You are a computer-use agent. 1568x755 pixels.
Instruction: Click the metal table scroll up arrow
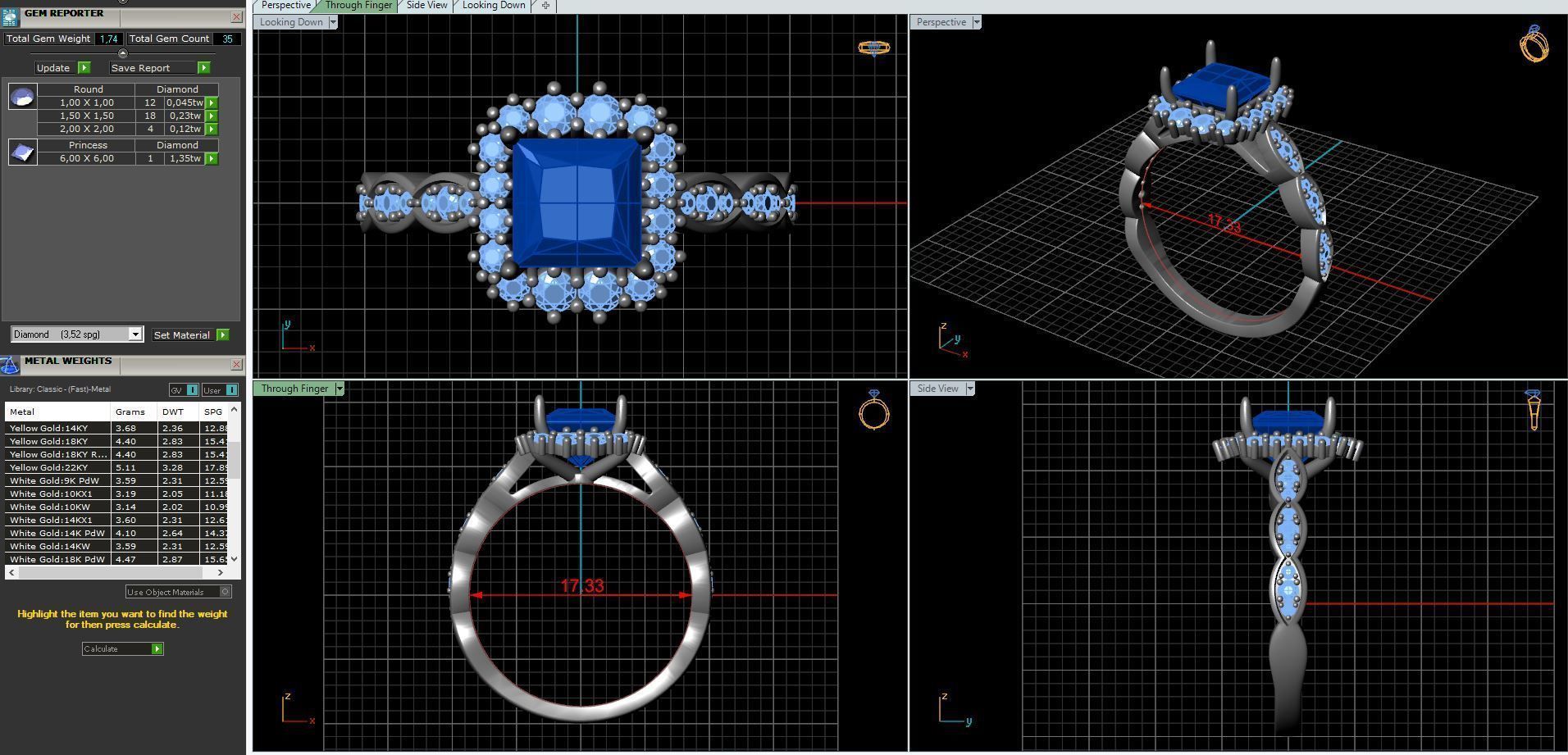235,408
